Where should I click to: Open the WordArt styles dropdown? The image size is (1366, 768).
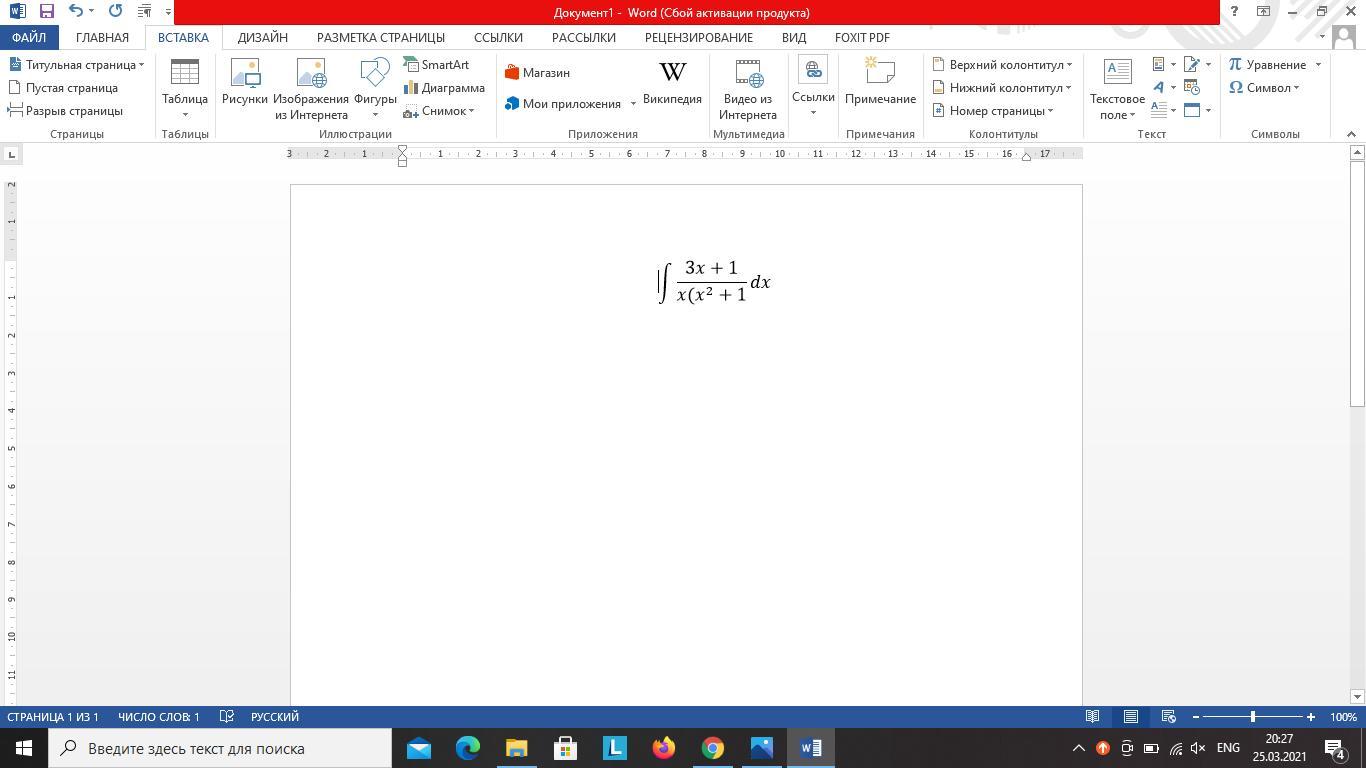1163,87
